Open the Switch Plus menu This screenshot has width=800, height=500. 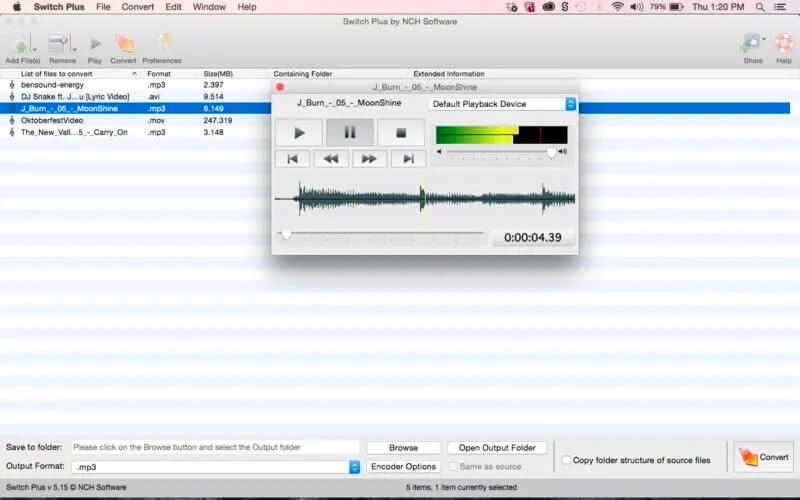pyautogui.click(x=59, y=7)
